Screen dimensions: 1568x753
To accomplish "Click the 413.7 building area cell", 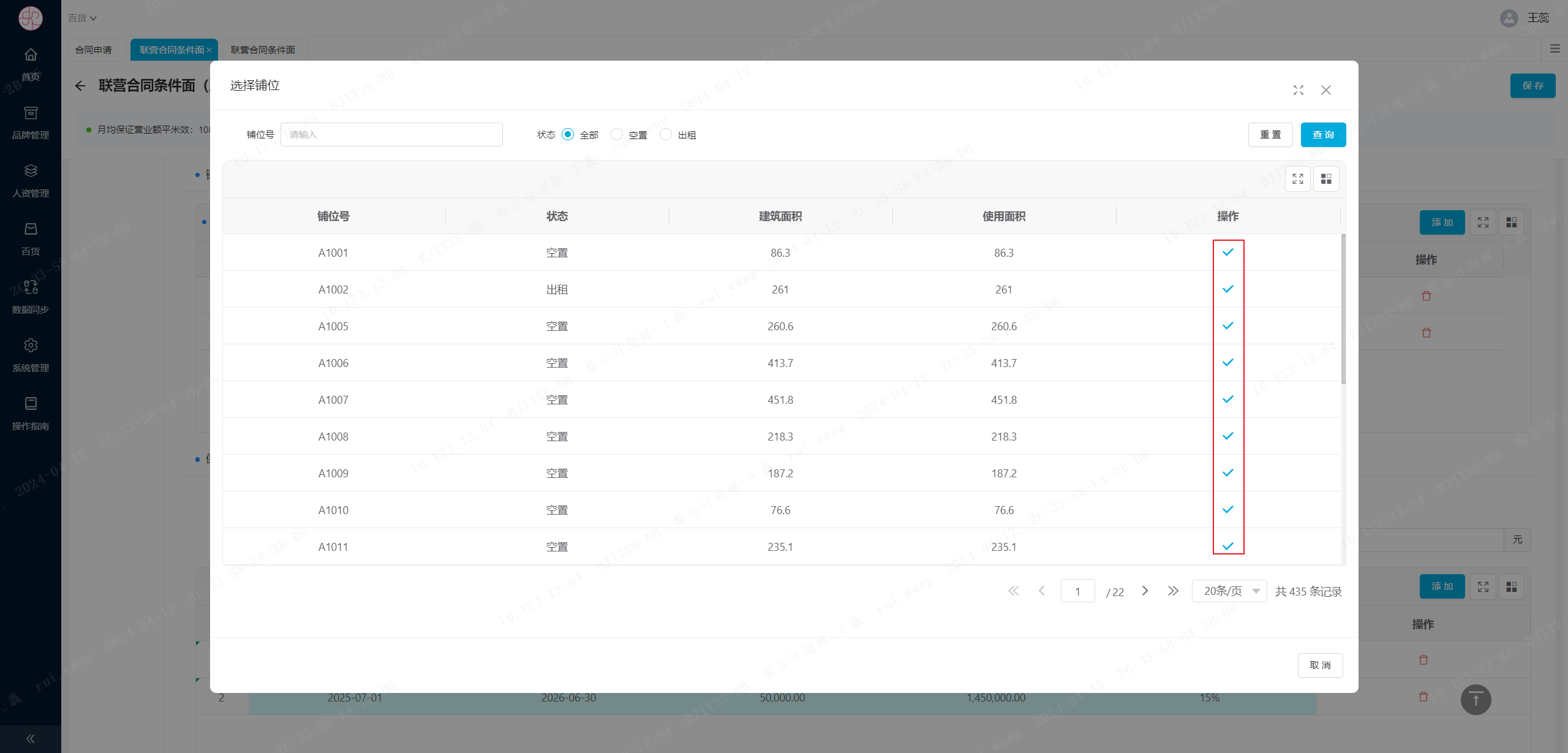I will (x=780, y=363).
